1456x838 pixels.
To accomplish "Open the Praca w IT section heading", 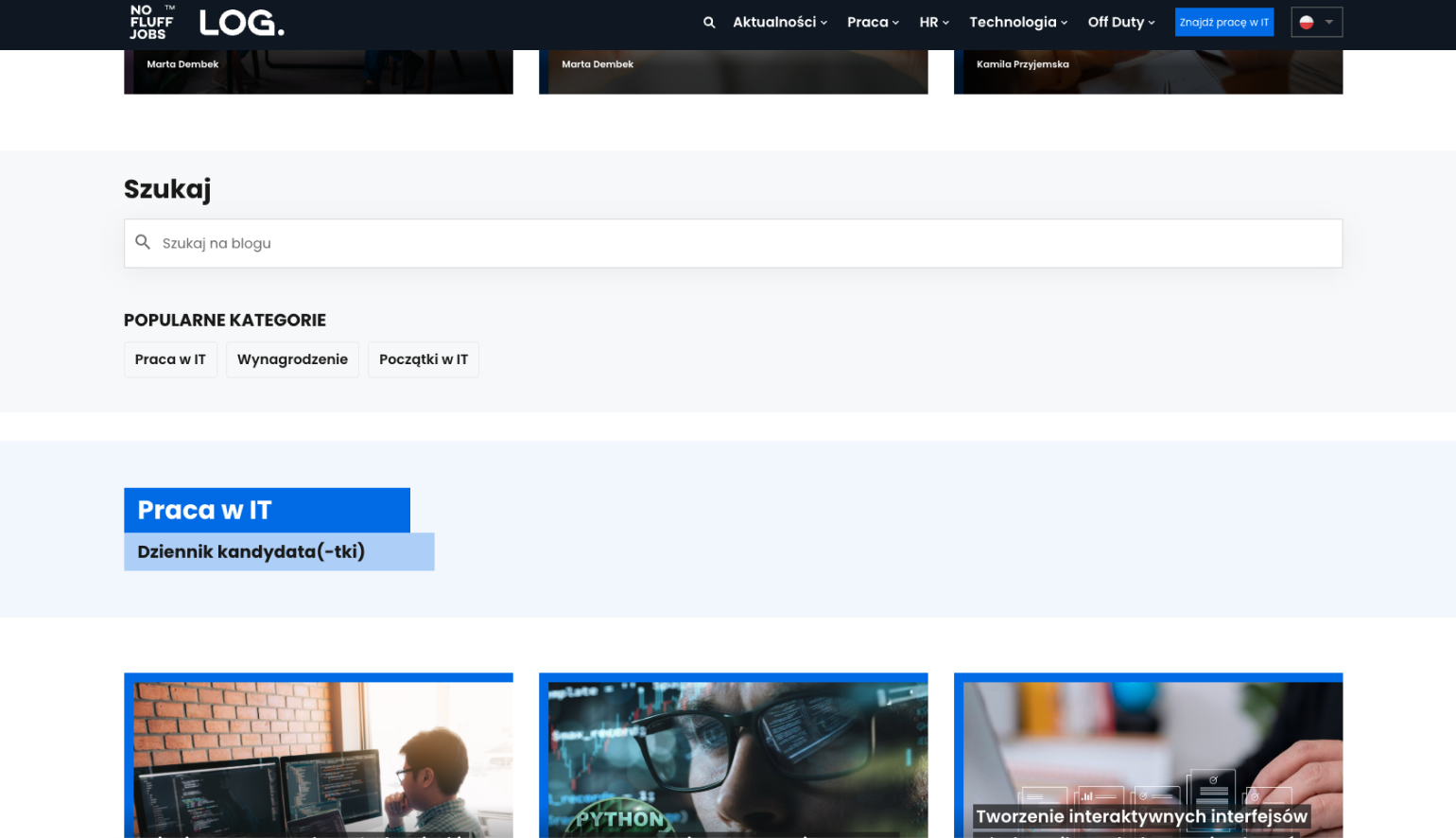I will (x=267, y=510).
